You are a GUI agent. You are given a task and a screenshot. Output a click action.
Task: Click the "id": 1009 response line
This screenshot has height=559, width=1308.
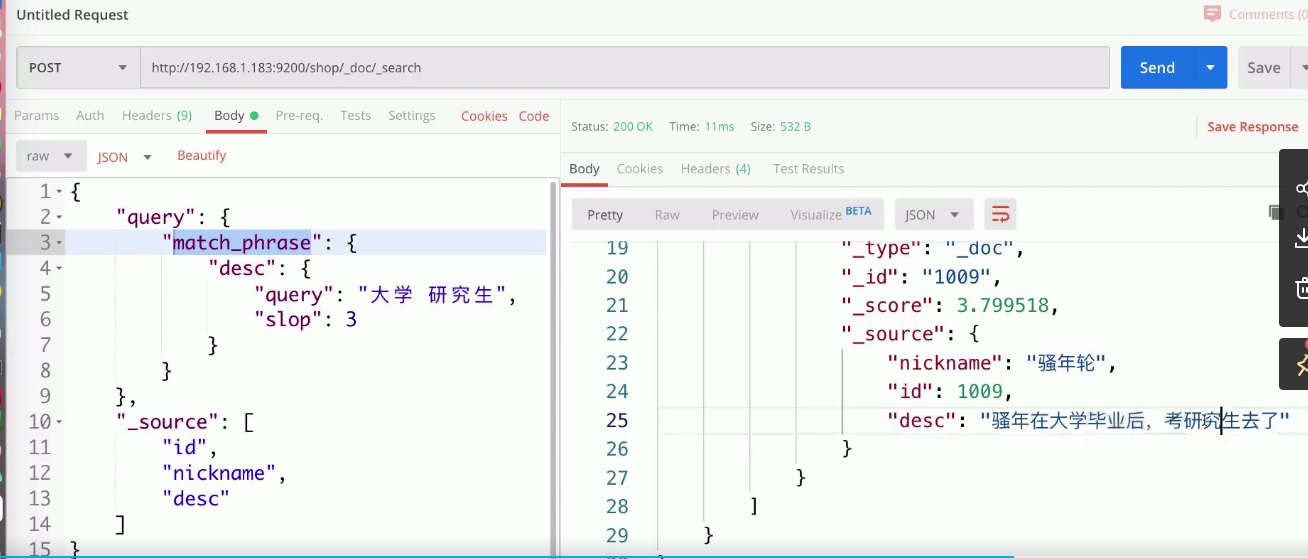[950, 391]
